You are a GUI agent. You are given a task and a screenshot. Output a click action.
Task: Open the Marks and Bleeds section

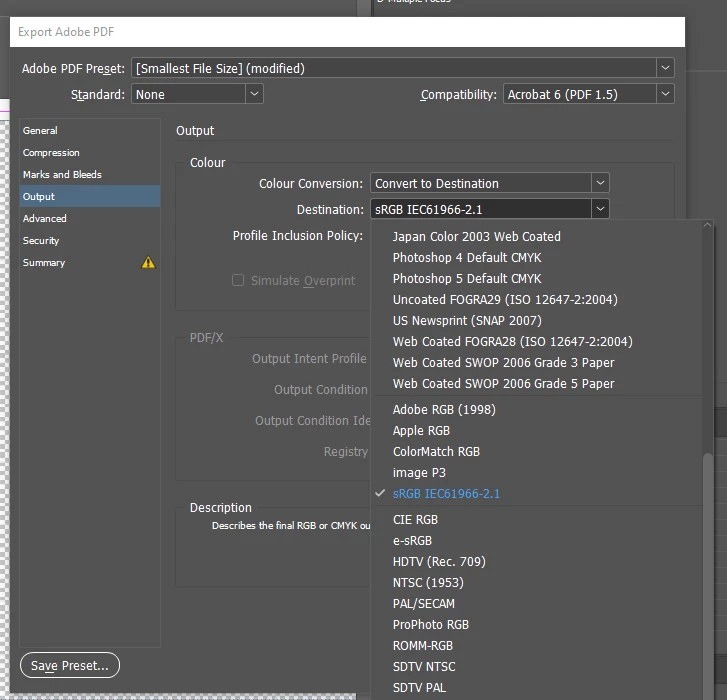pyautogui.click(x=90, y=174)
